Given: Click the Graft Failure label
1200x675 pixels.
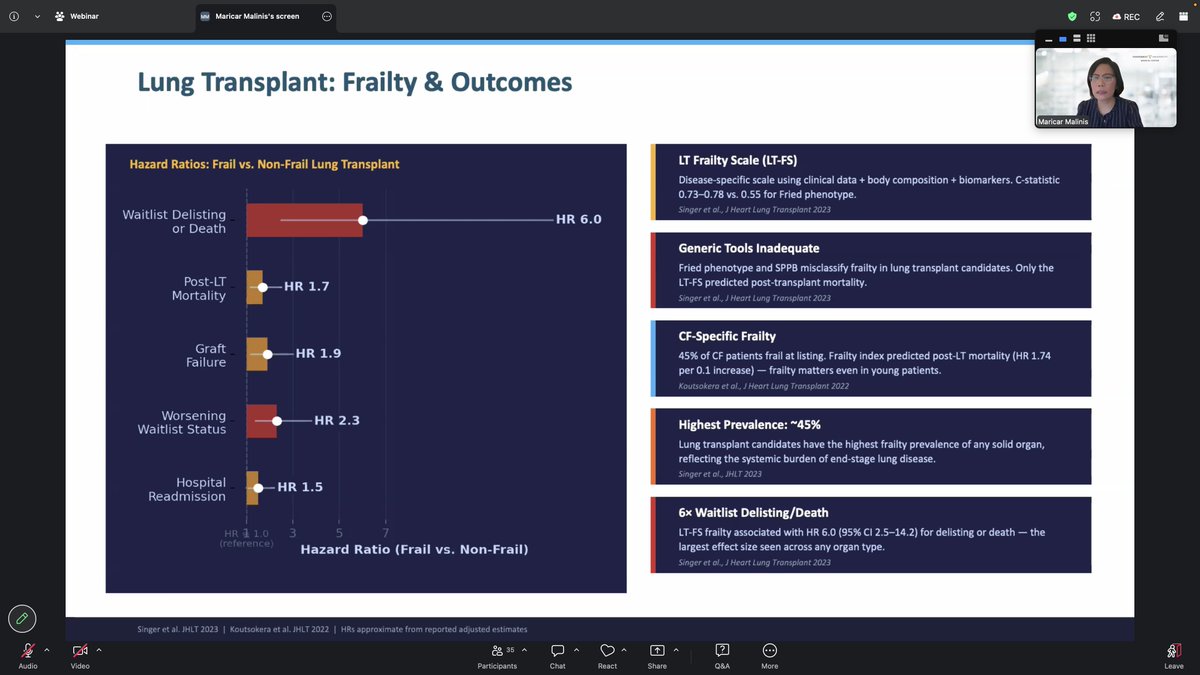Looking at the screenshot, I should pyautogui.click(x=206, y=355).
